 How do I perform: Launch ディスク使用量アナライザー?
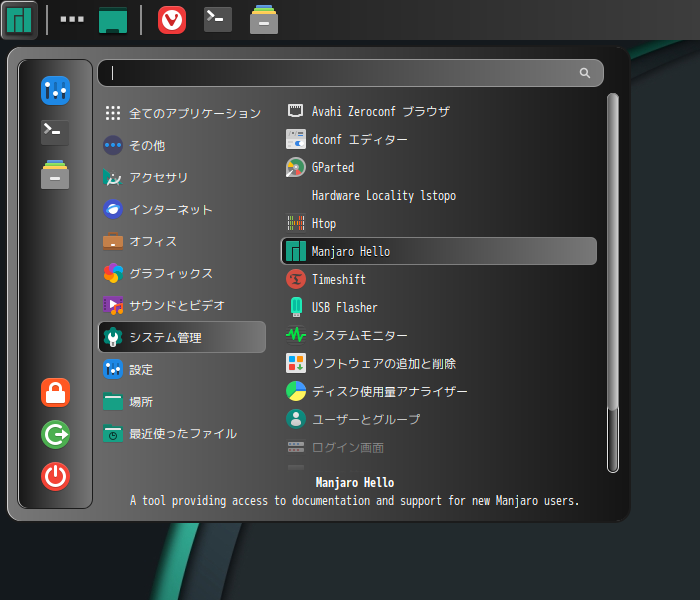[439, 392]
